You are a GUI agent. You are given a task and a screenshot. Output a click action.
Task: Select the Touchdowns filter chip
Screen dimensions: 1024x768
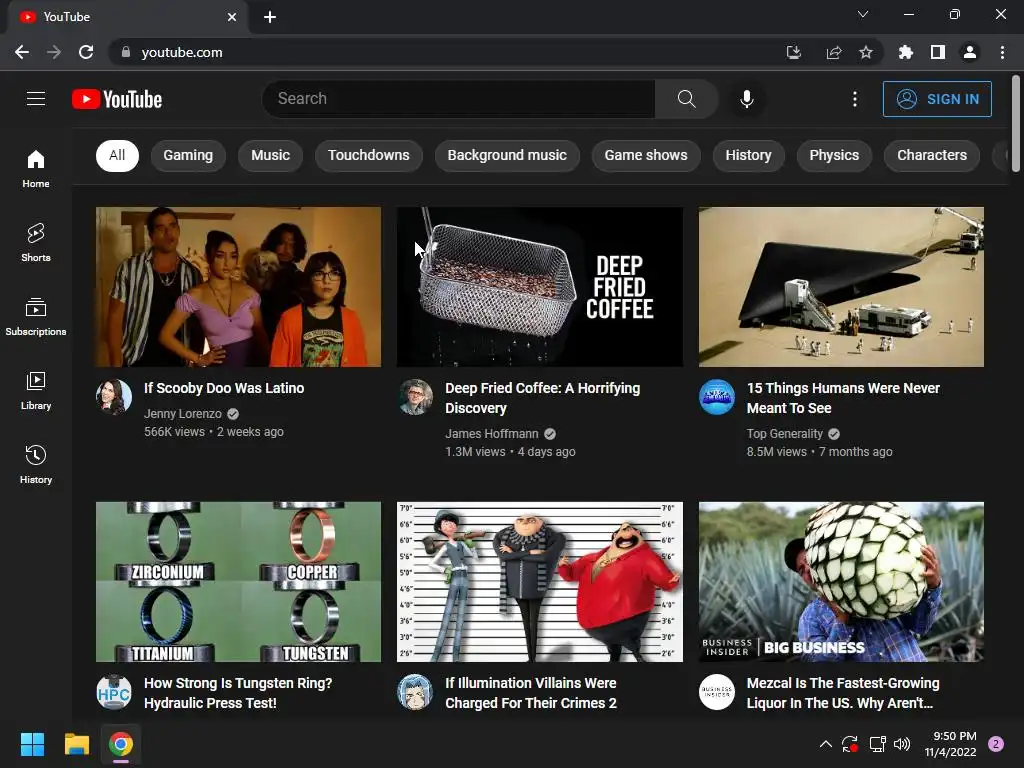click(368, 155)
